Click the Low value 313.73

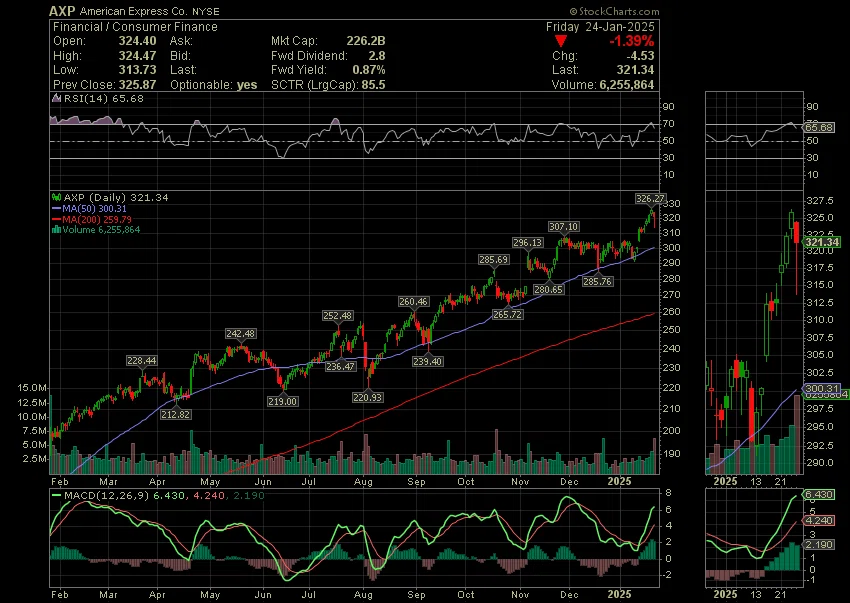[138, 70]
